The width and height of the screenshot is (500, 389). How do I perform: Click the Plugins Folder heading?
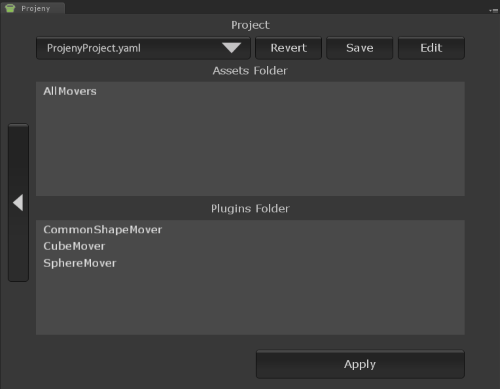250,209
